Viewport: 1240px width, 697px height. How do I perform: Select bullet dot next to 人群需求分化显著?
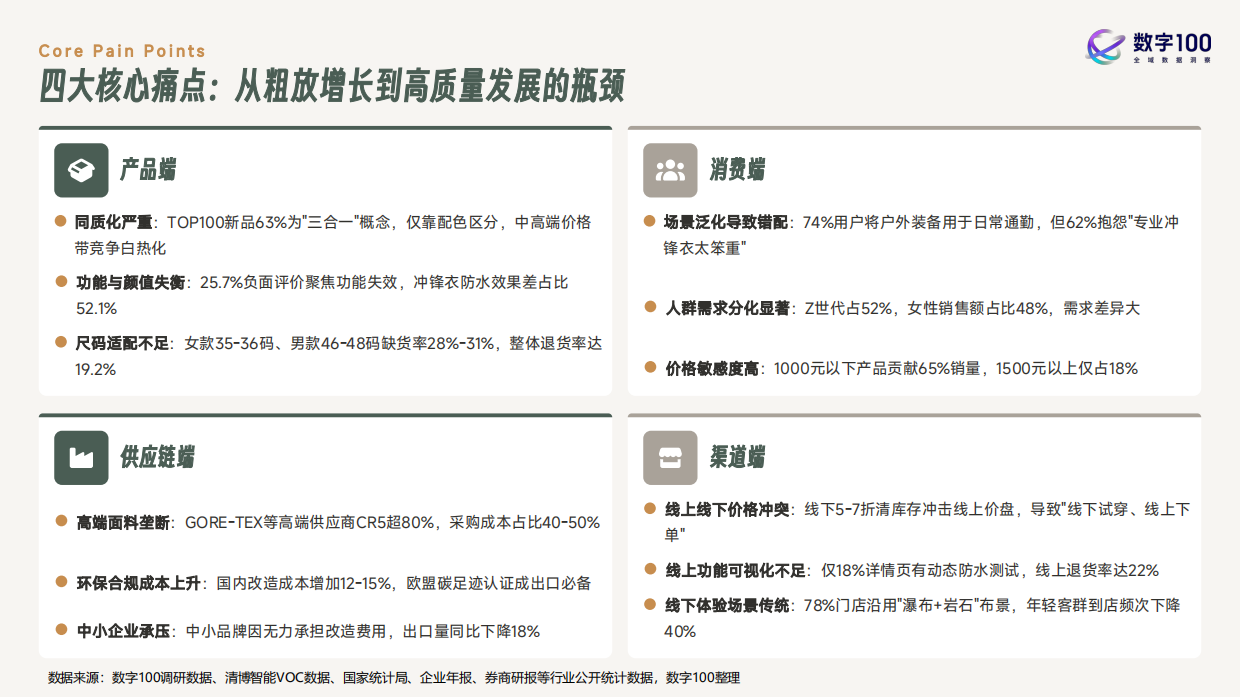649,307
